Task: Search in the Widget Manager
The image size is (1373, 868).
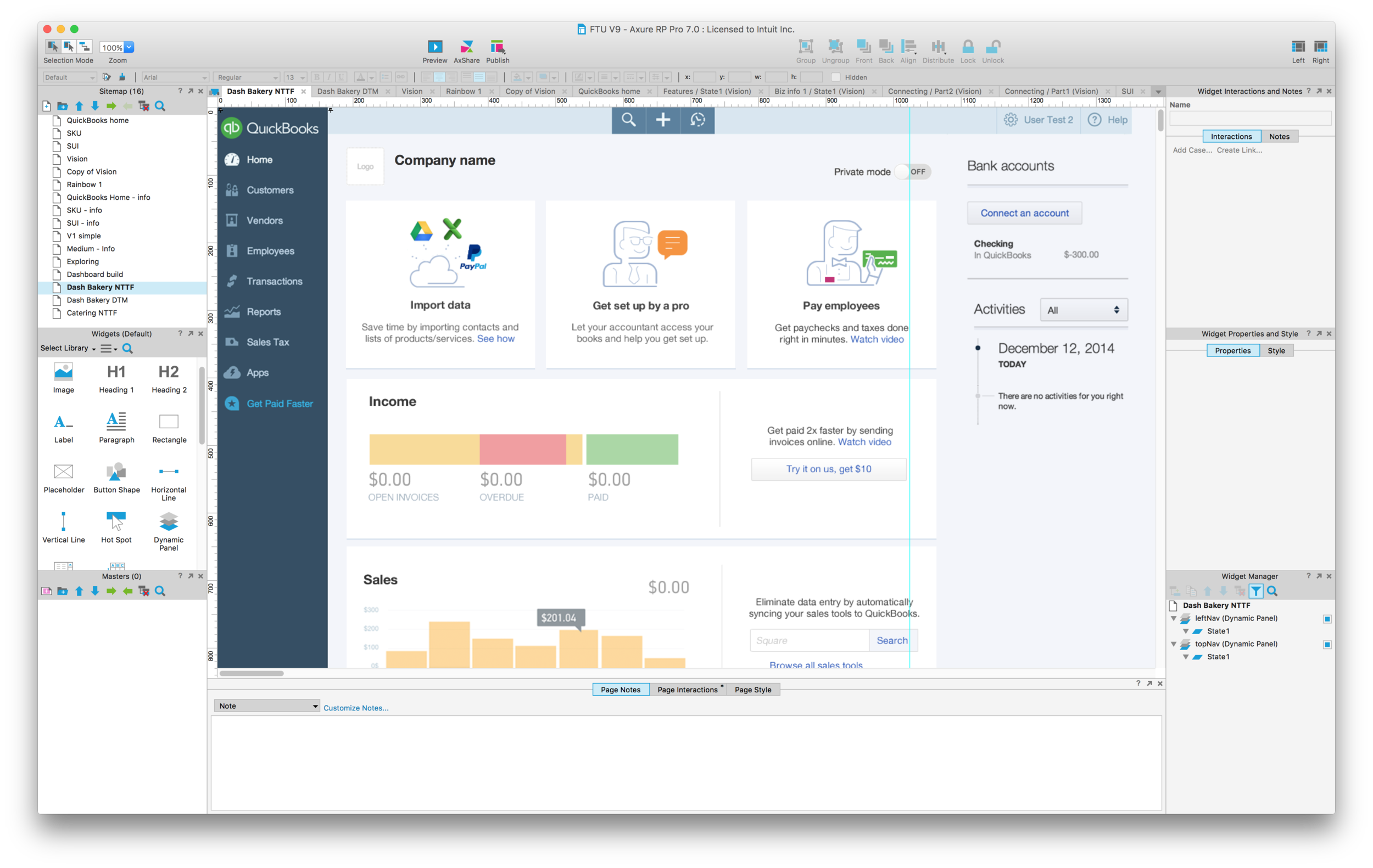Action: pos(1272,591)
